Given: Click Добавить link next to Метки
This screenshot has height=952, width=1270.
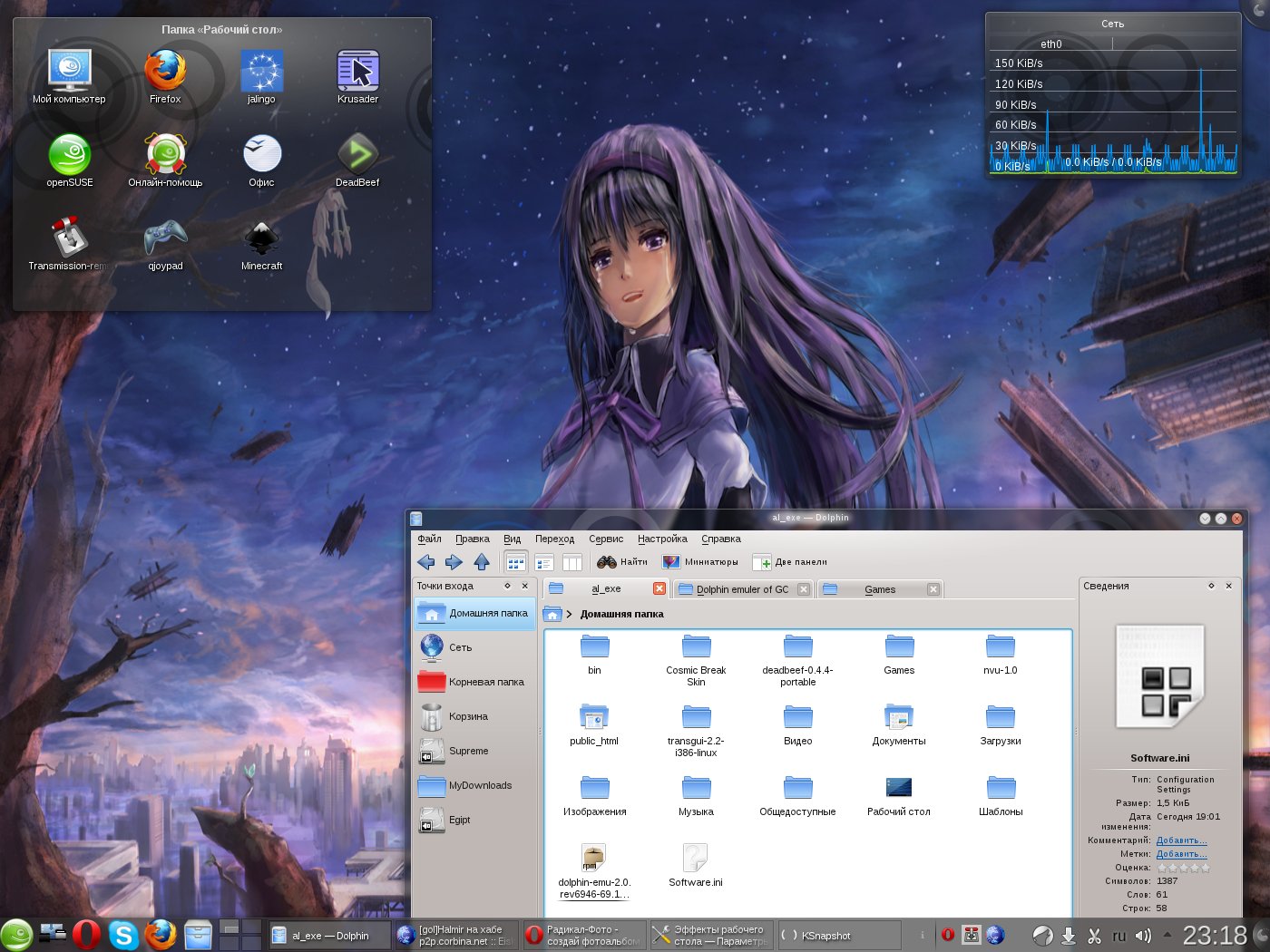Looking at the screenshot, I should [1181, 854].
